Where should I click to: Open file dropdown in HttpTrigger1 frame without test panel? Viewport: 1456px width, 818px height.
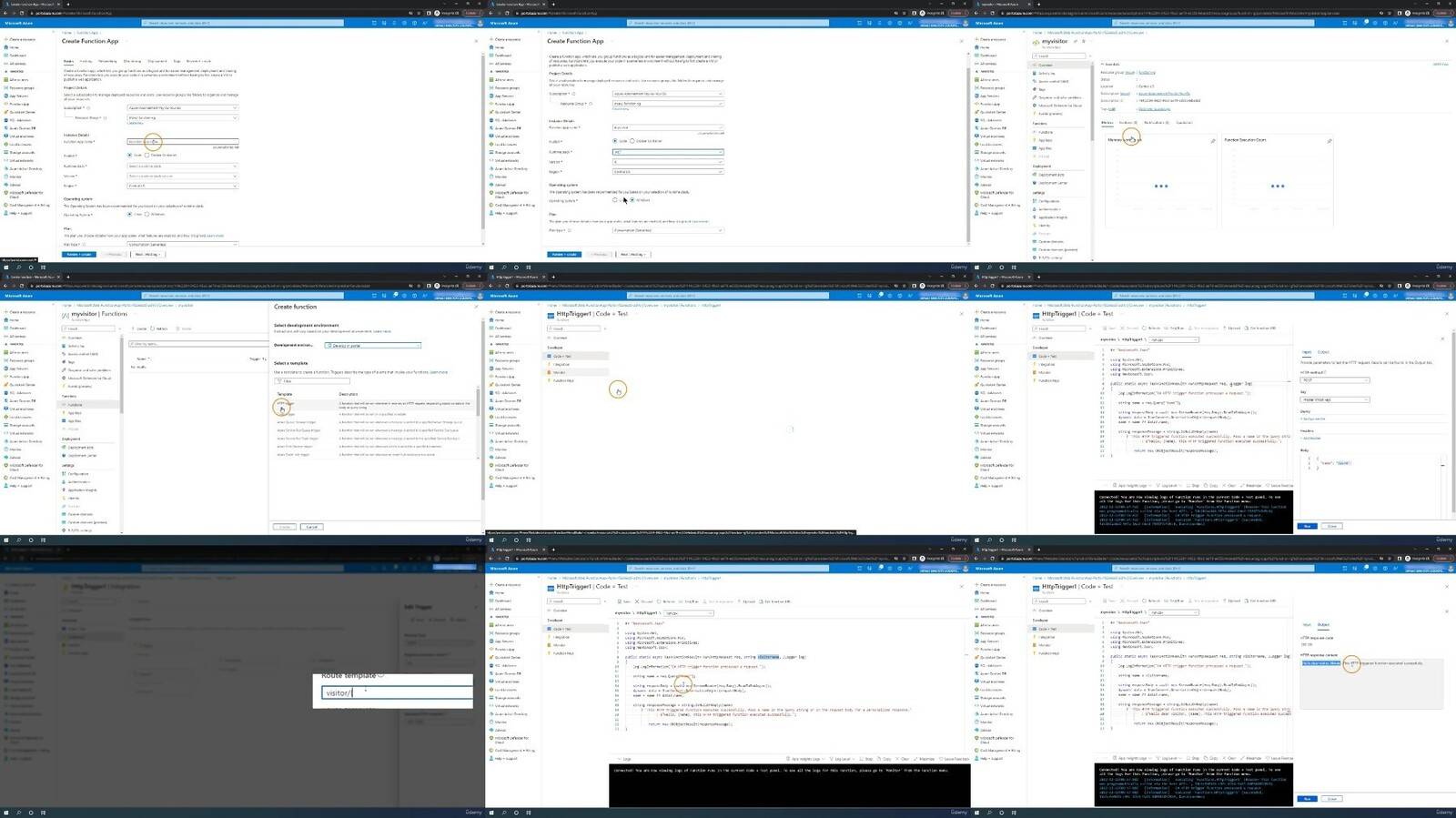click(689, 613)
